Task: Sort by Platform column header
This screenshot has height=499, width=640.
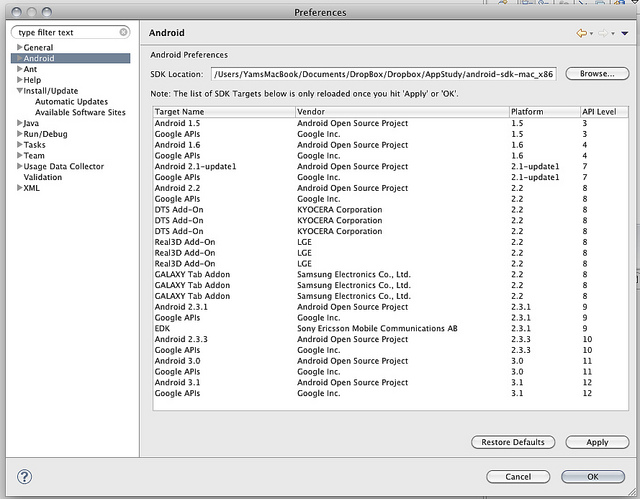Action: click(x=545, y=112)
